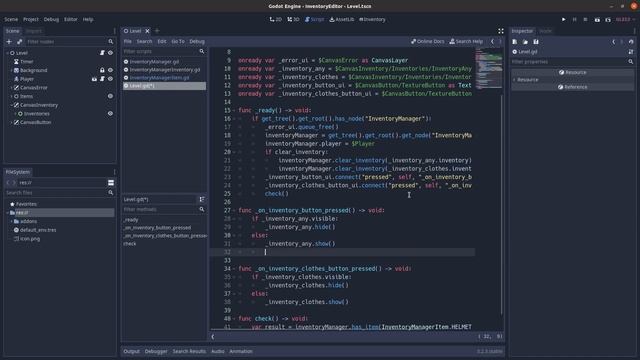Close the Level scene tab
This screenshot has height=360, width=640.
pyautogui.click(x=147, y=31)
